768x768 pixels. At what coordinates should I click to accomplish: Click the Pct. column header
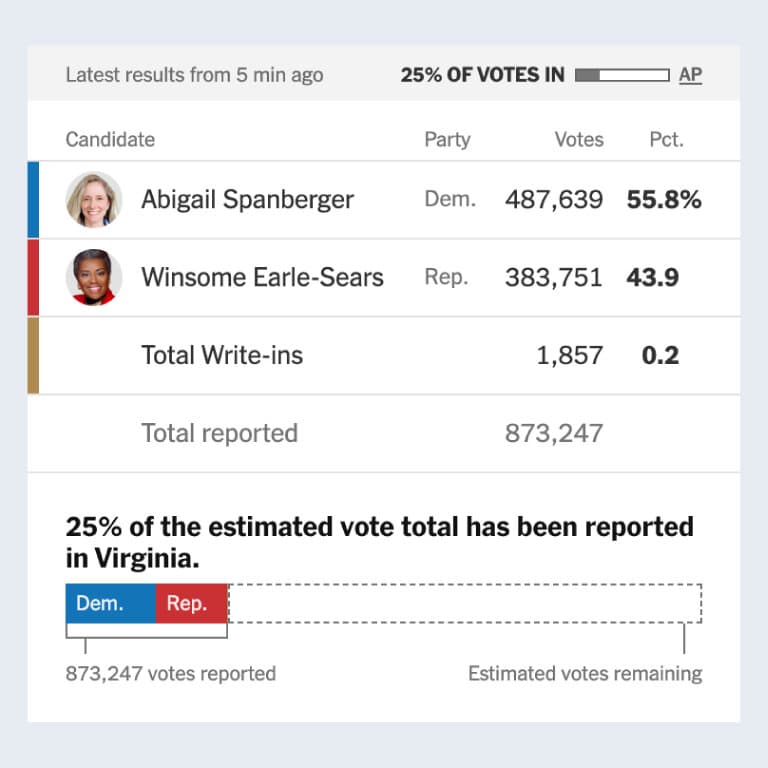tap(666, 139)
